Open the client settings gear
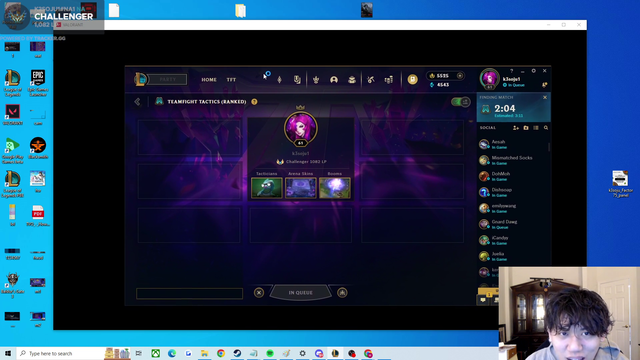This screenshot has width=640, height=360. click(533, 71)
